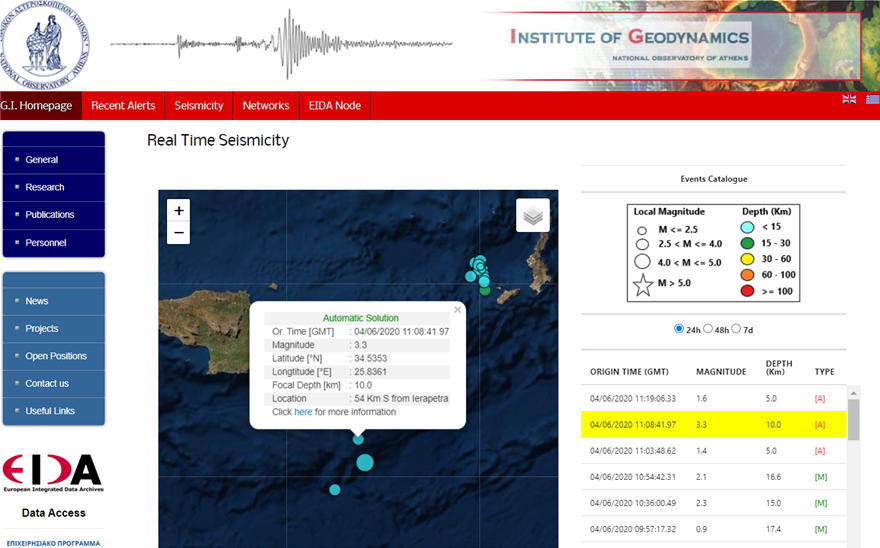
Task: Switch site language to Greek flag
Action: coord(872,99)
